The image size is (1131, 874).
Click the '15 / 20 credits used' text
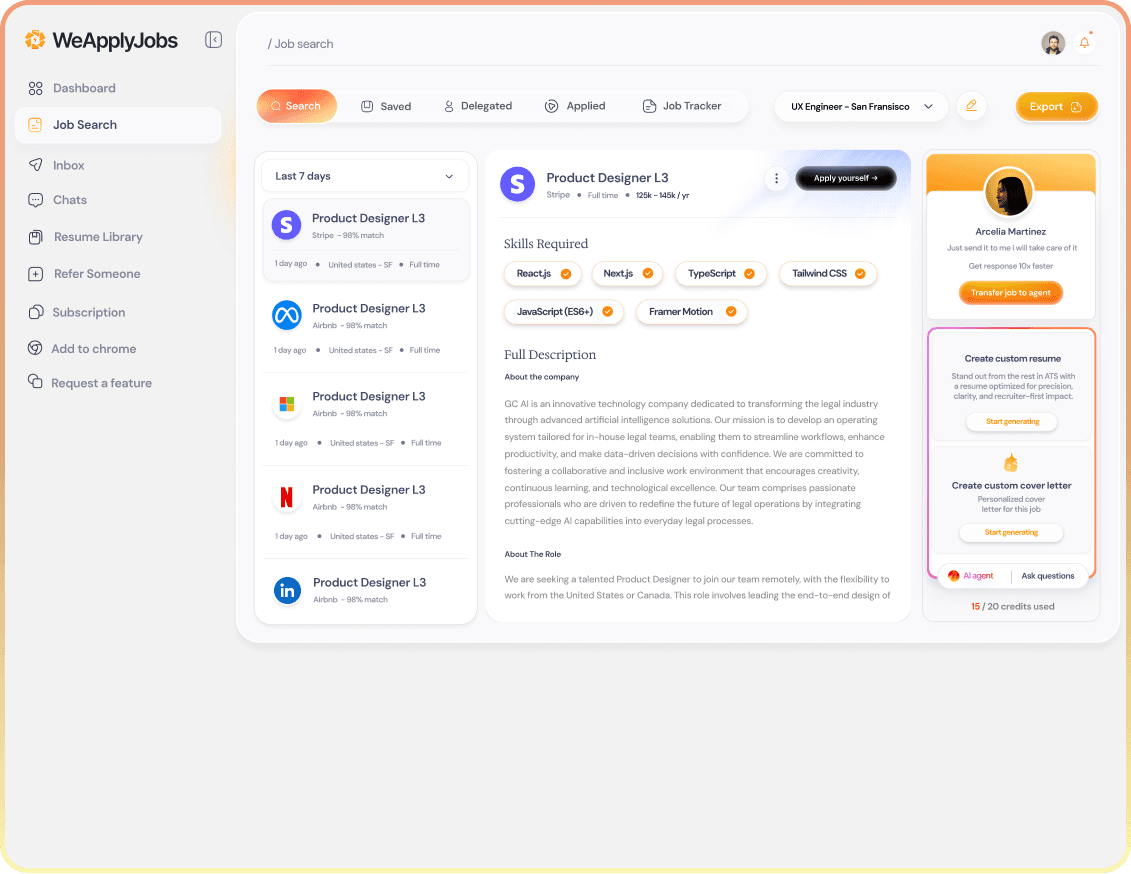(1012, 606)
